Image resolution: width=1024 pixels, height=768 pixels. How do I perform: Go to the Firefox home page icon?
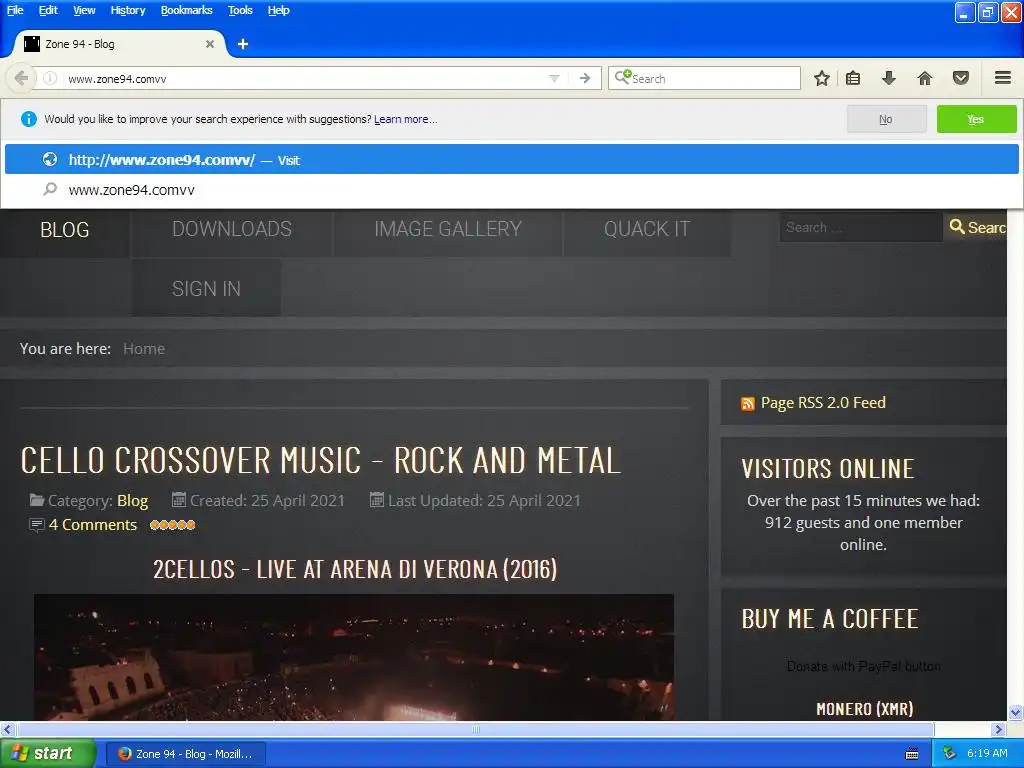(925, 78)
